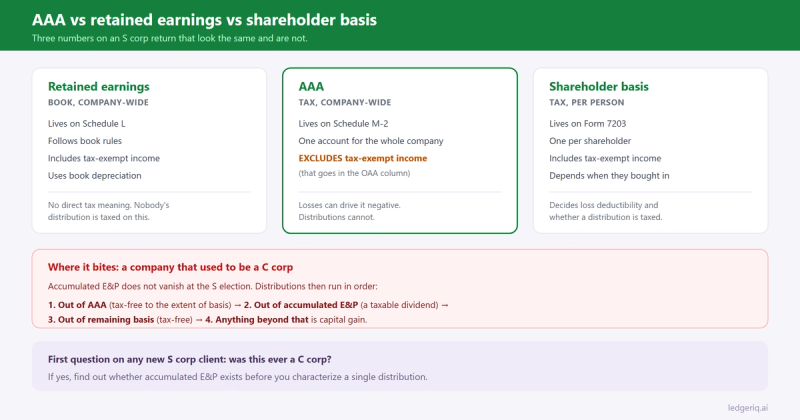Click 'Includes tax-exempt income' in Shareholder basis card

pyautogui.click(x=605, y=158)
